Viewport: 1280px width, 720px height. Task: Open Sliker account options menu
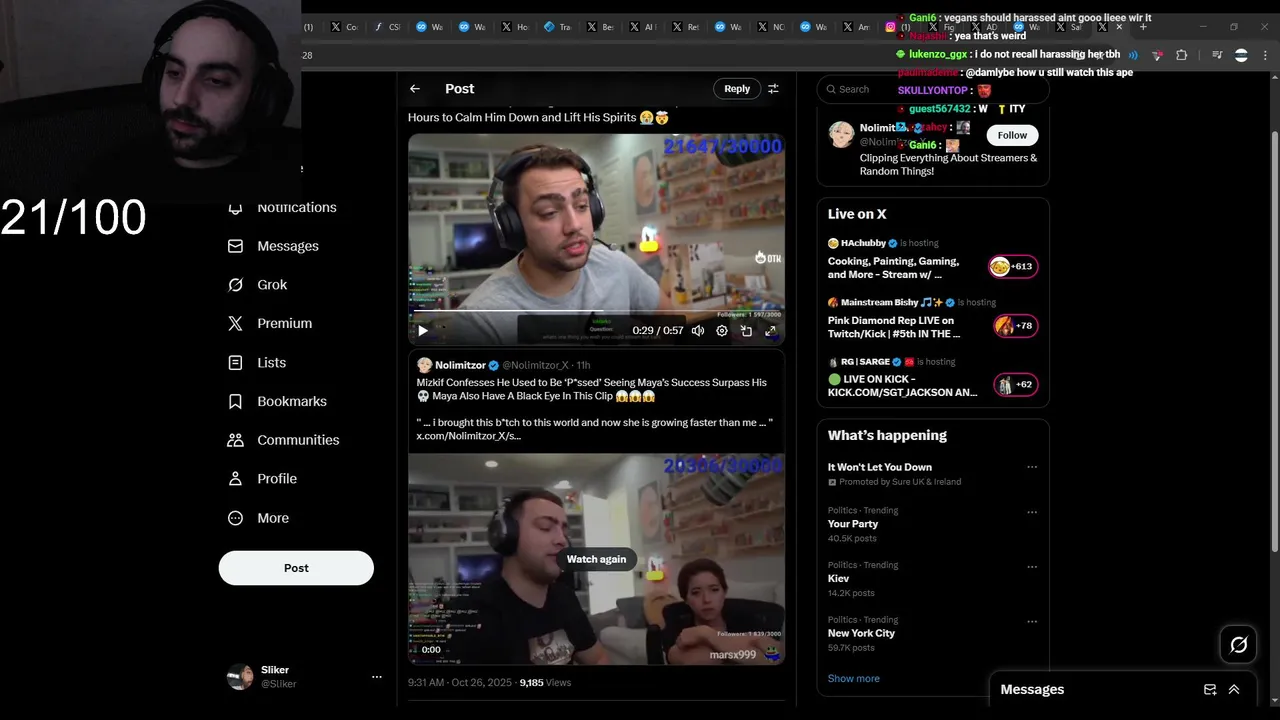click(377, 677)
